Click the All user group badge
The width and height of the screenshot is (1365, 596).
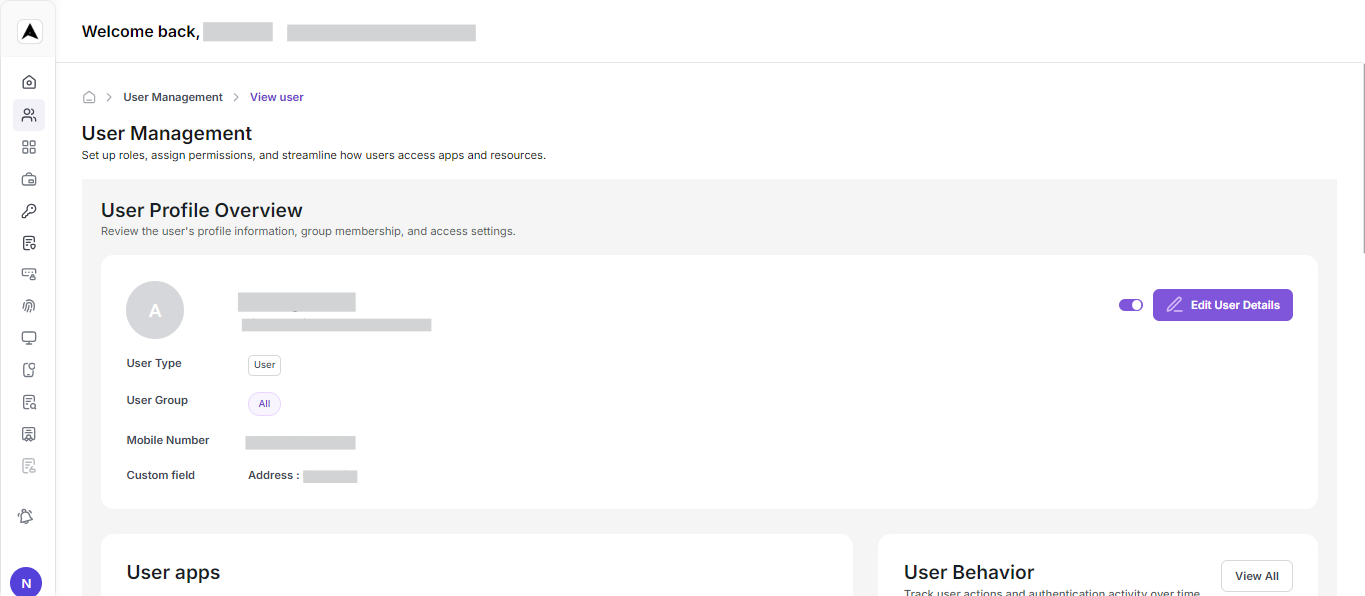263,403
